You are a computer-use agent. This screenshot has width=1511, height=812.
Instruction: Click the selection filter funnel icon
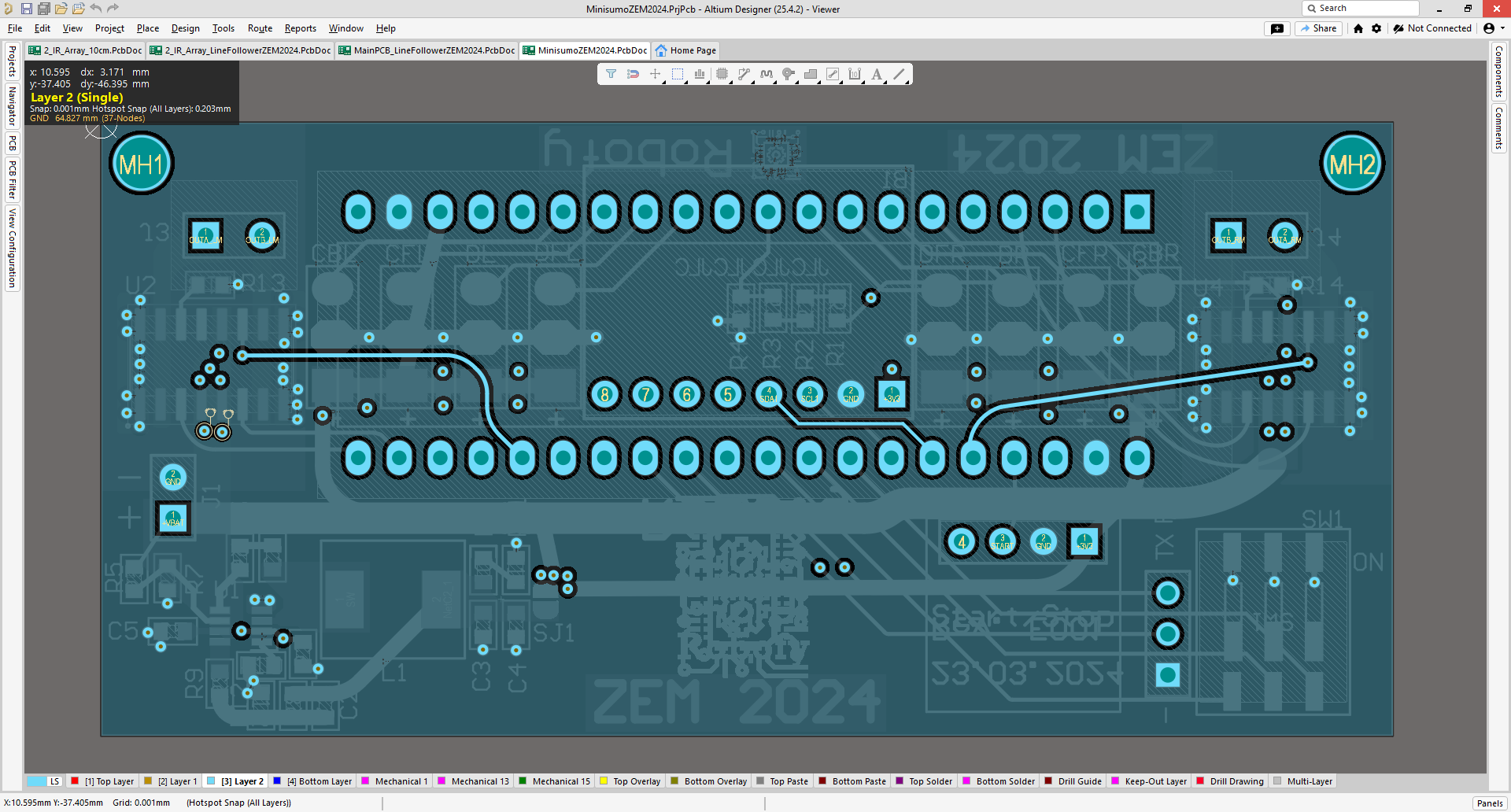pyautogui.click(x=611, y=74)
